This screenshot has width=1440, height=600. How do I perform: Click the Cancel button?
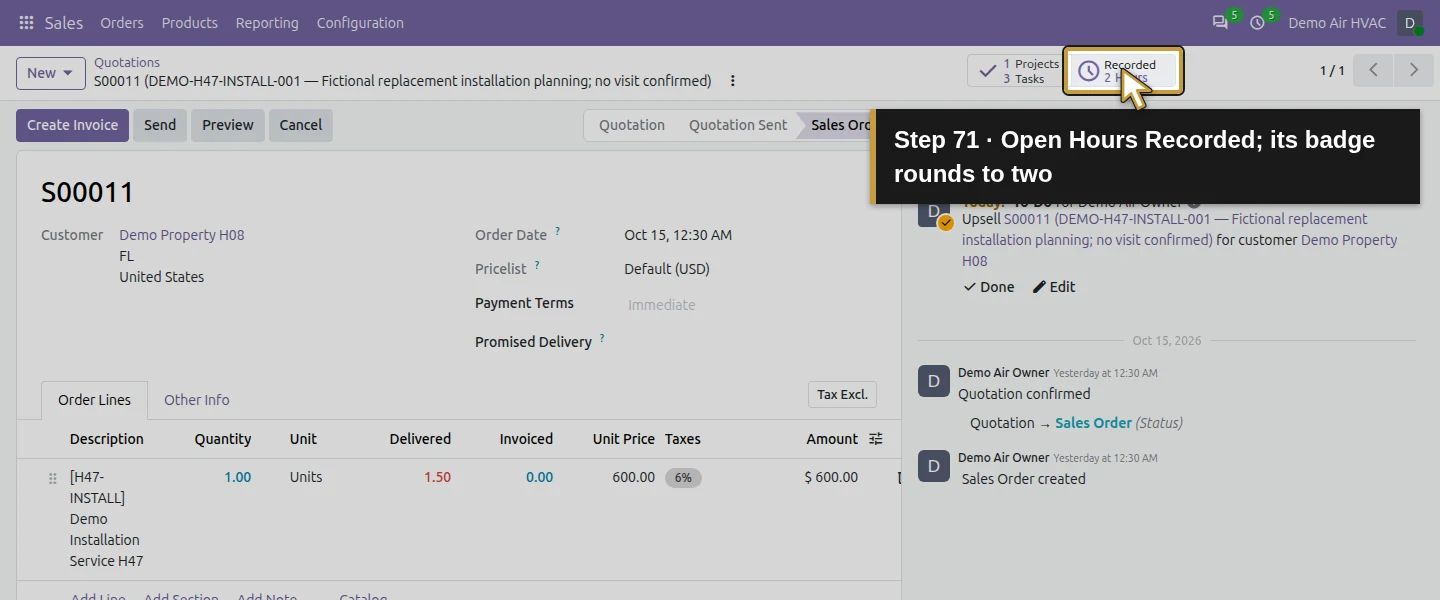(x=301, y=125)
